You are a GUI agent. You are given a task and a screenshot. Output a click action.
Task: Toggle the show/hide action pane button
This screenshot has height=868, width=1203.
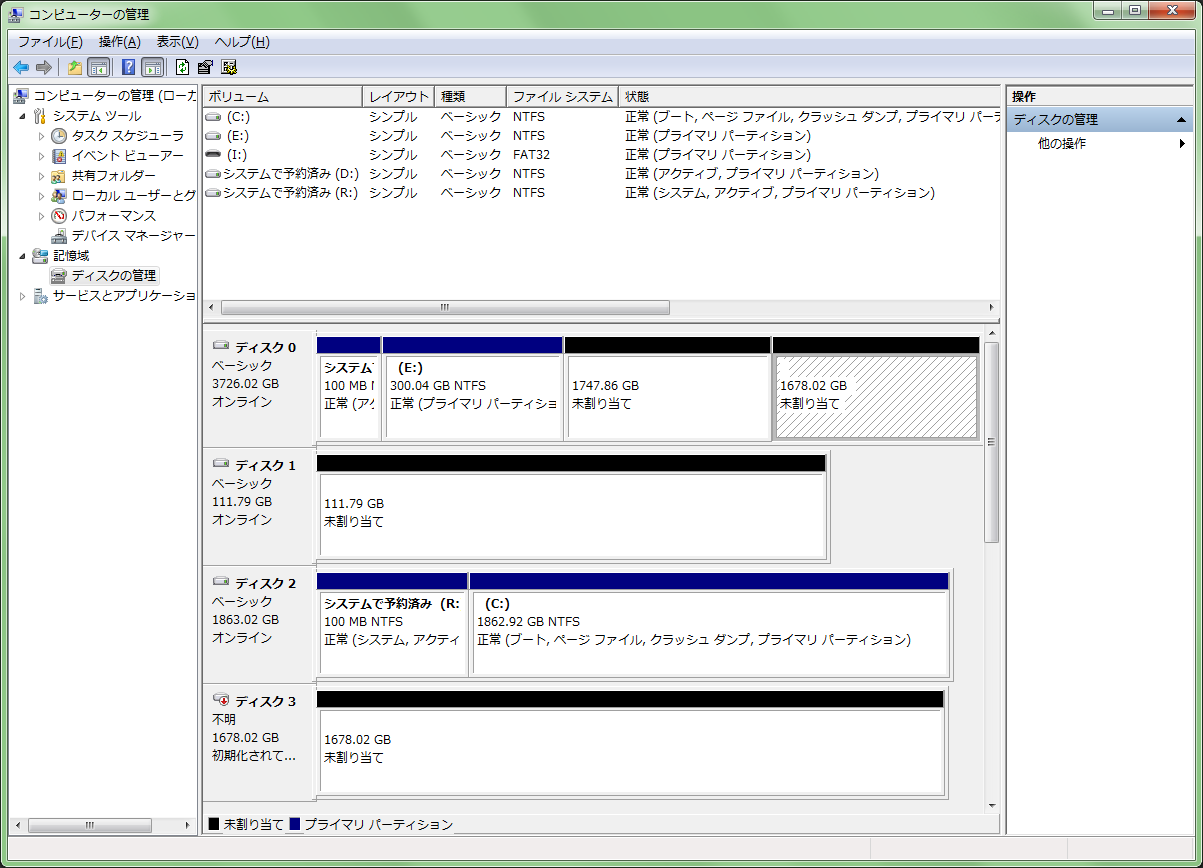152,68
